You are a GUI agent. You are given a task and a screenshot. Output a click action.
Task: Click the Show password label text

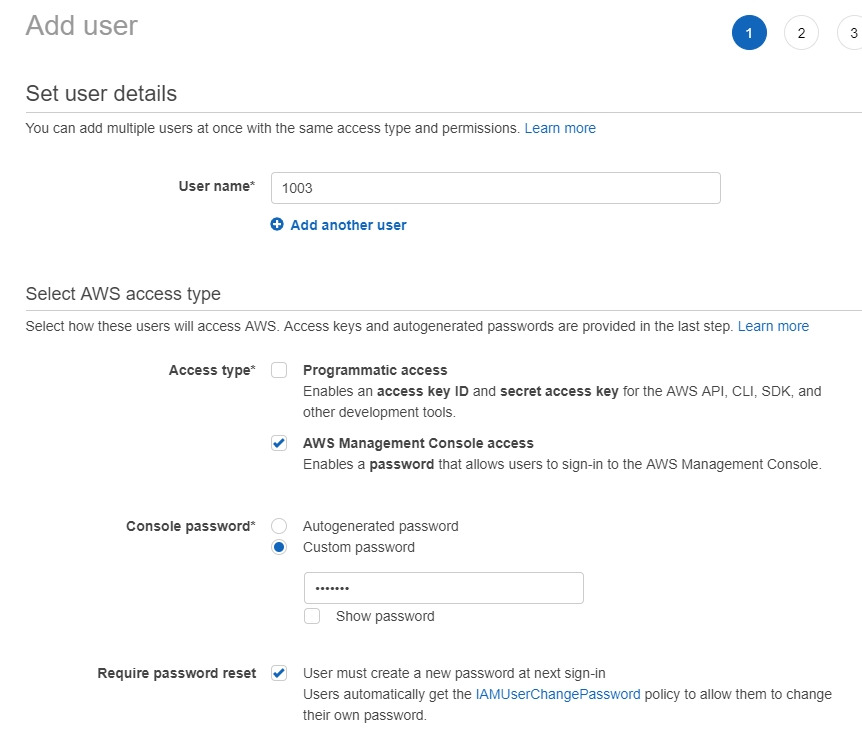[x=385, y=616]
